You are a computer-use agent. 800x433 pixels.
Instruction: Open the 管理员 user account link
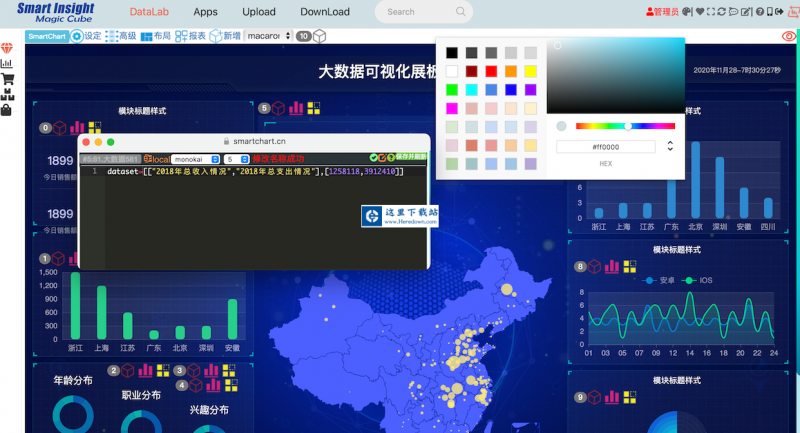tap(662, 12)
